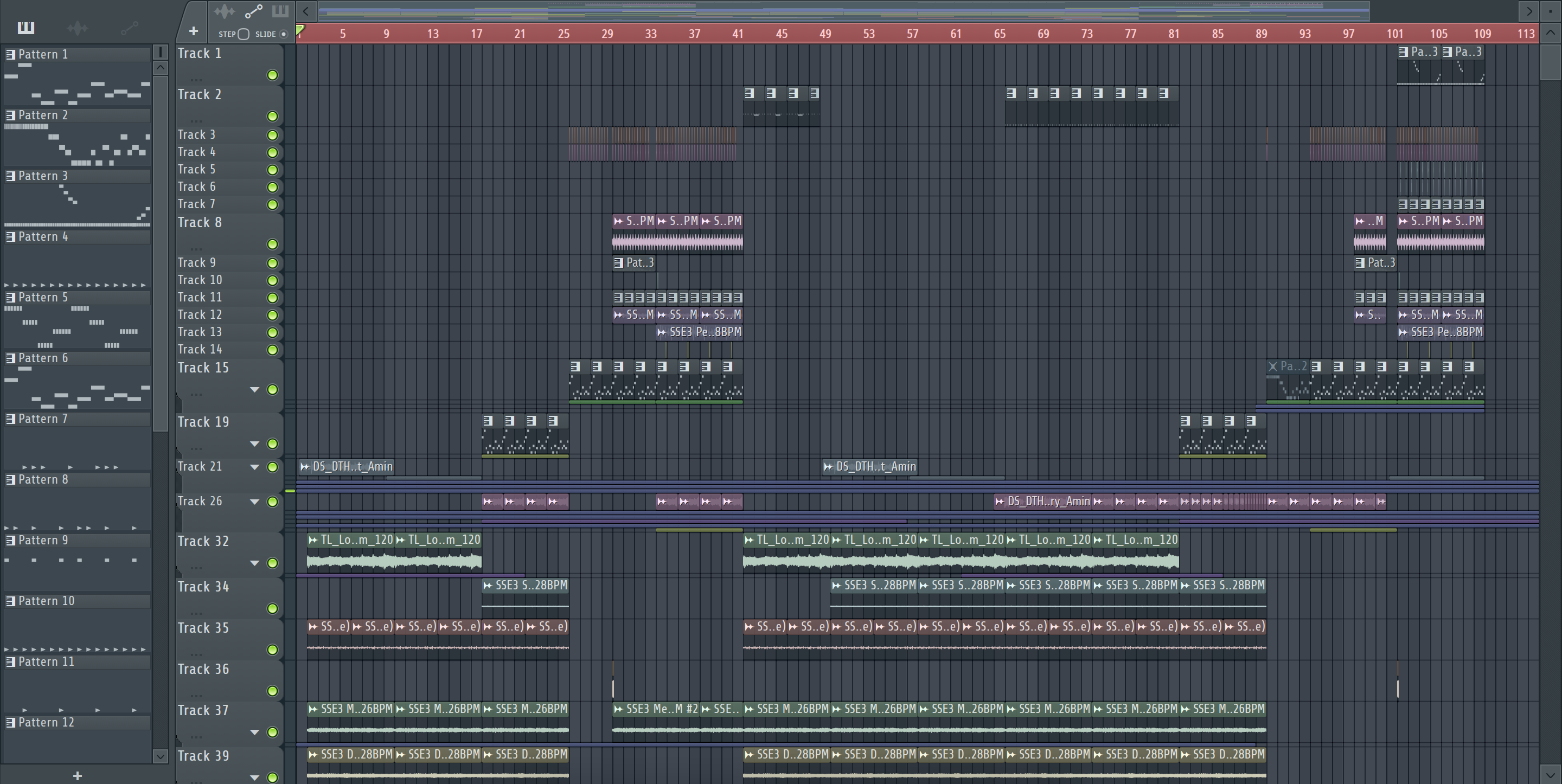Screen dimensions: 1562x784
Task: Click the Track 34 header label
Action: [203, 587]
